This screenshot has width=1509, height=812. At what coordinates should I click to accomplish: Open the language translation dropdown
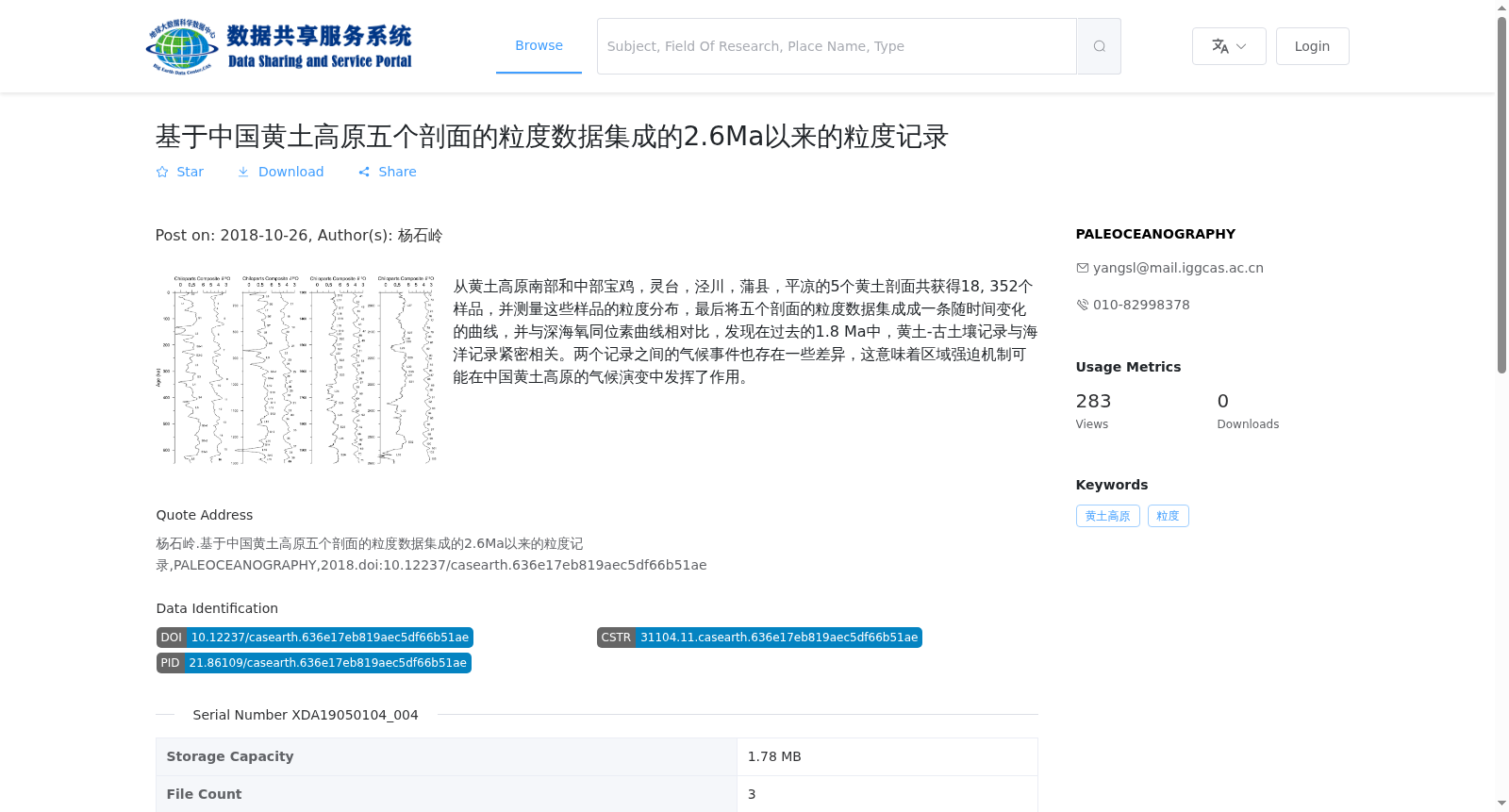click(x=1229, y=46)
